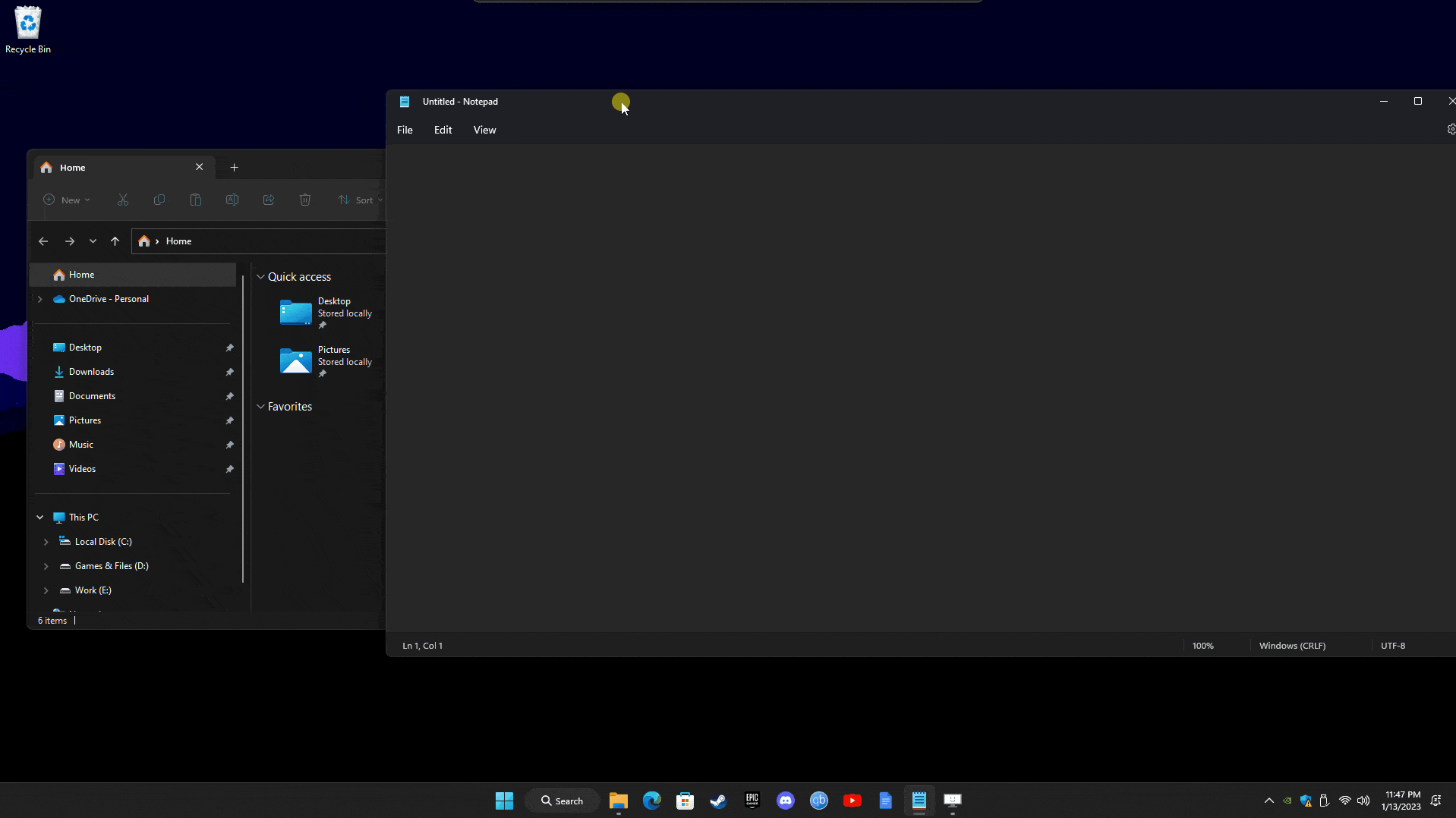This screenshot has width=1456, height=818.
Task: Open the Sort dropdown in Explorer
Action: coord(359,200)
